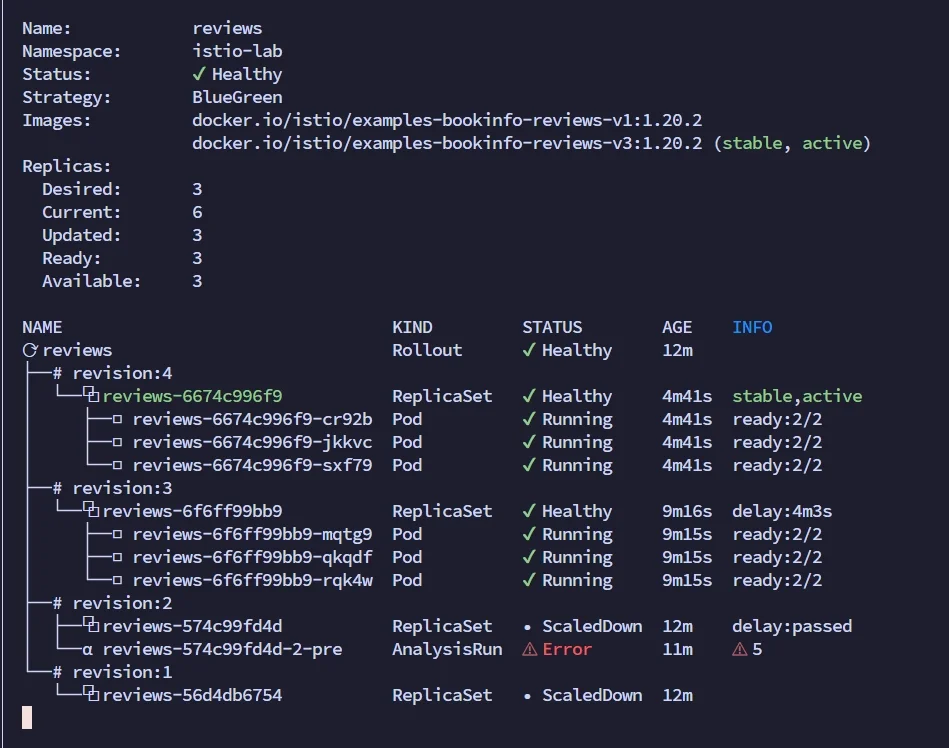949x748 pixels.
Task: Click pod square icon for reviews-6f6ff99bb9-mqtg9
Action: point(117,534)
